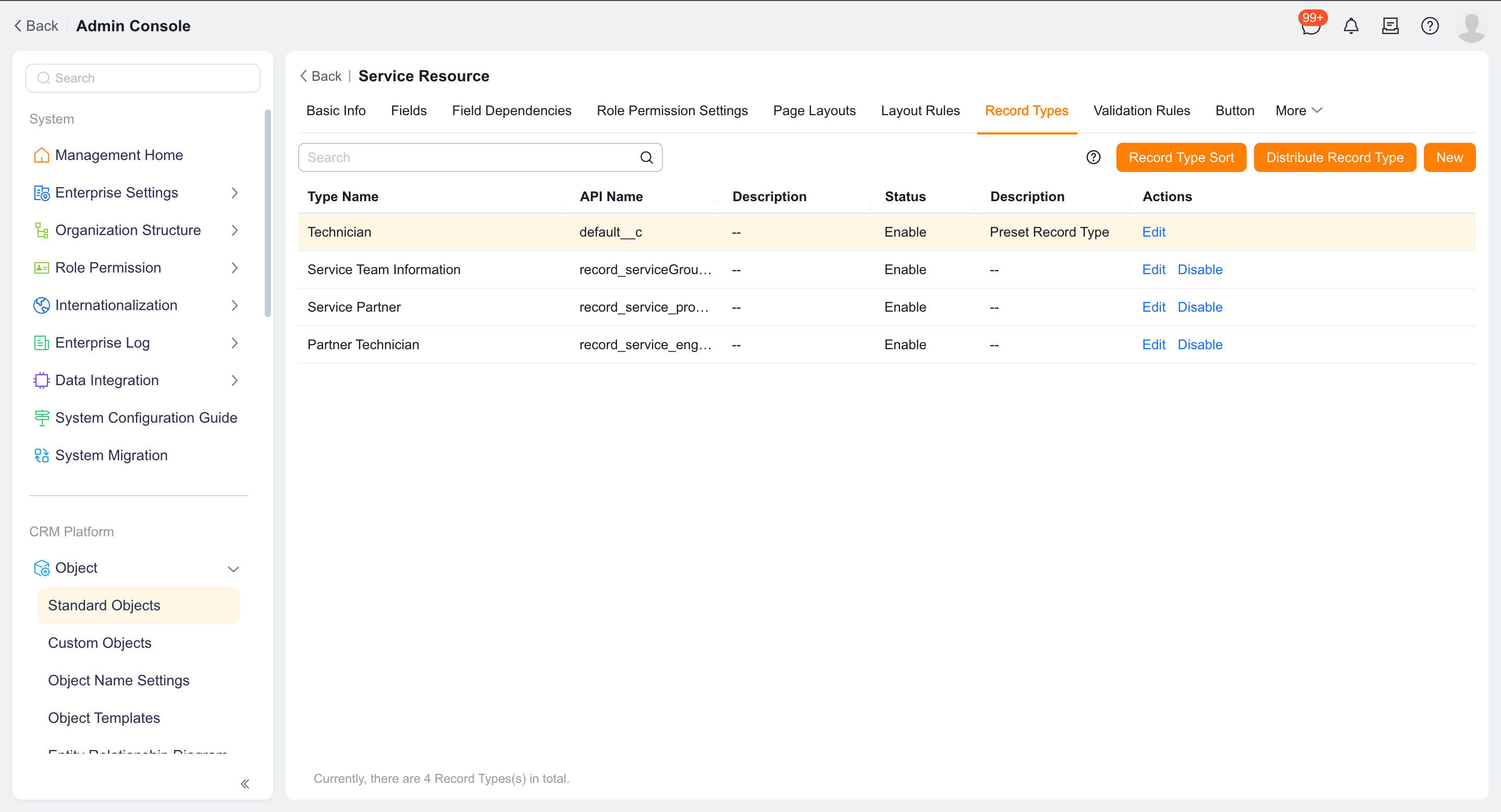Click the help icon beside Record Type Sort
This screenshot has height=812, width=1501.
[1094, 157]
